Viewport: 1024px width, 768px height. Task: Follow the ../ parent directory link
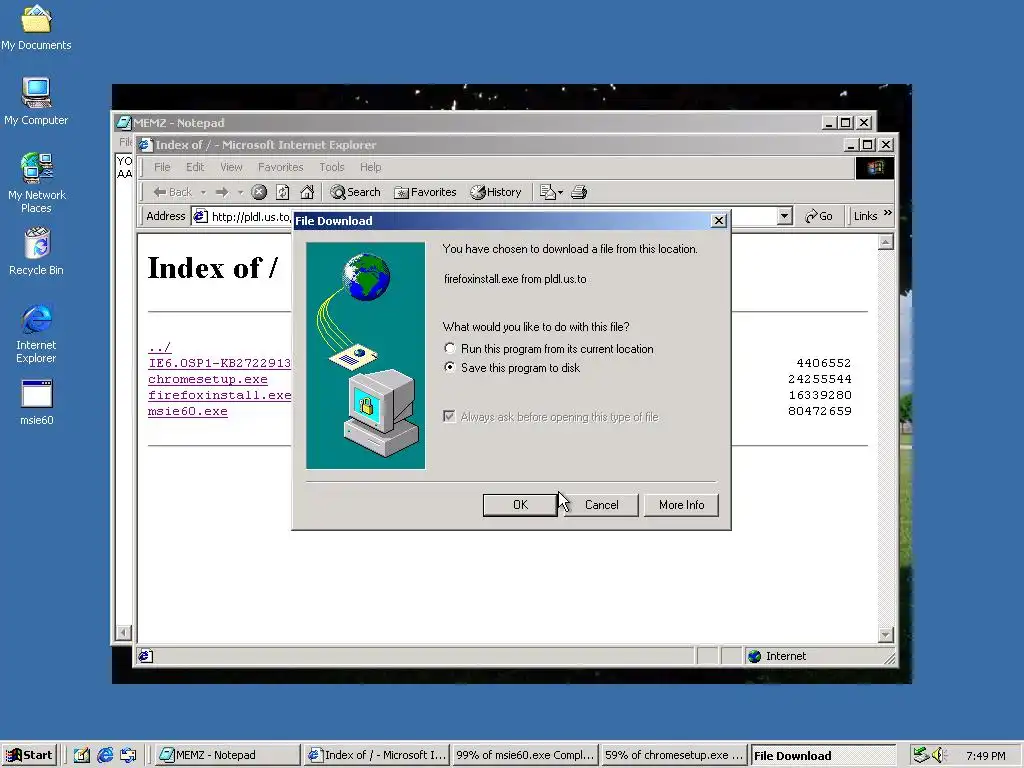[x=160, y=347]
